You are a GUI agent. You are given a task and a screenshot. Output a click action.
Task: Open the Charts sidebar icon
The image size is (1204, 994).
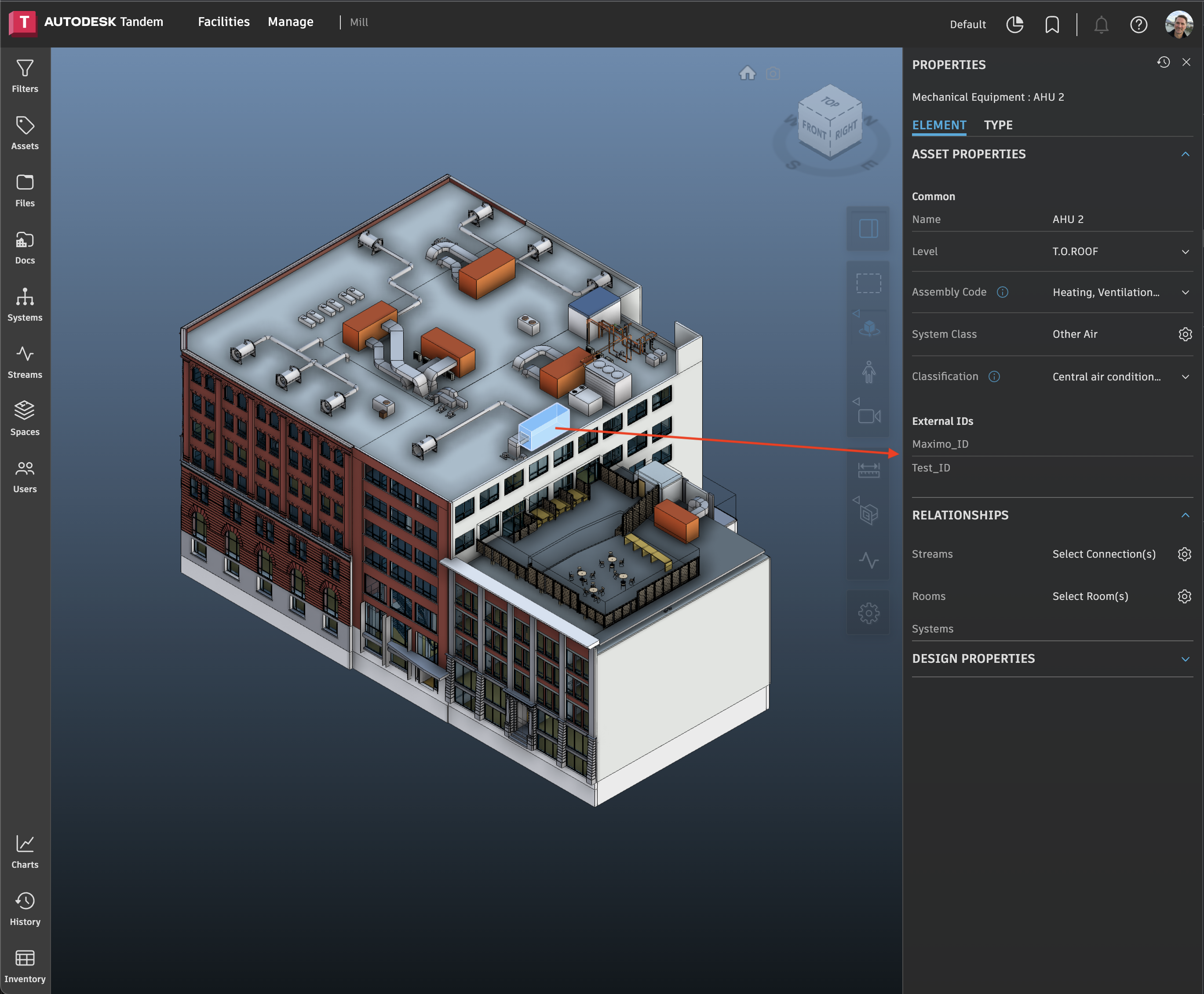click(x=25, y=851)
